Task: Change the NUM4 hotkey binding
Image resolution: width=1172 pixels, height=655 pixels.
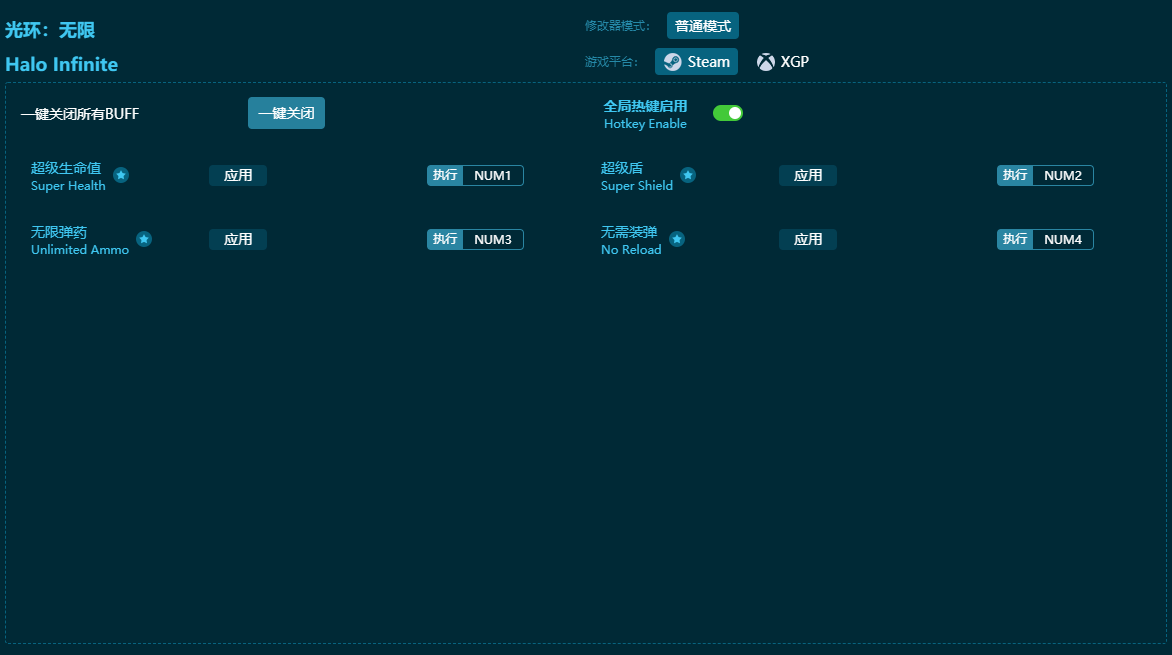Action: coord(1062,240)
